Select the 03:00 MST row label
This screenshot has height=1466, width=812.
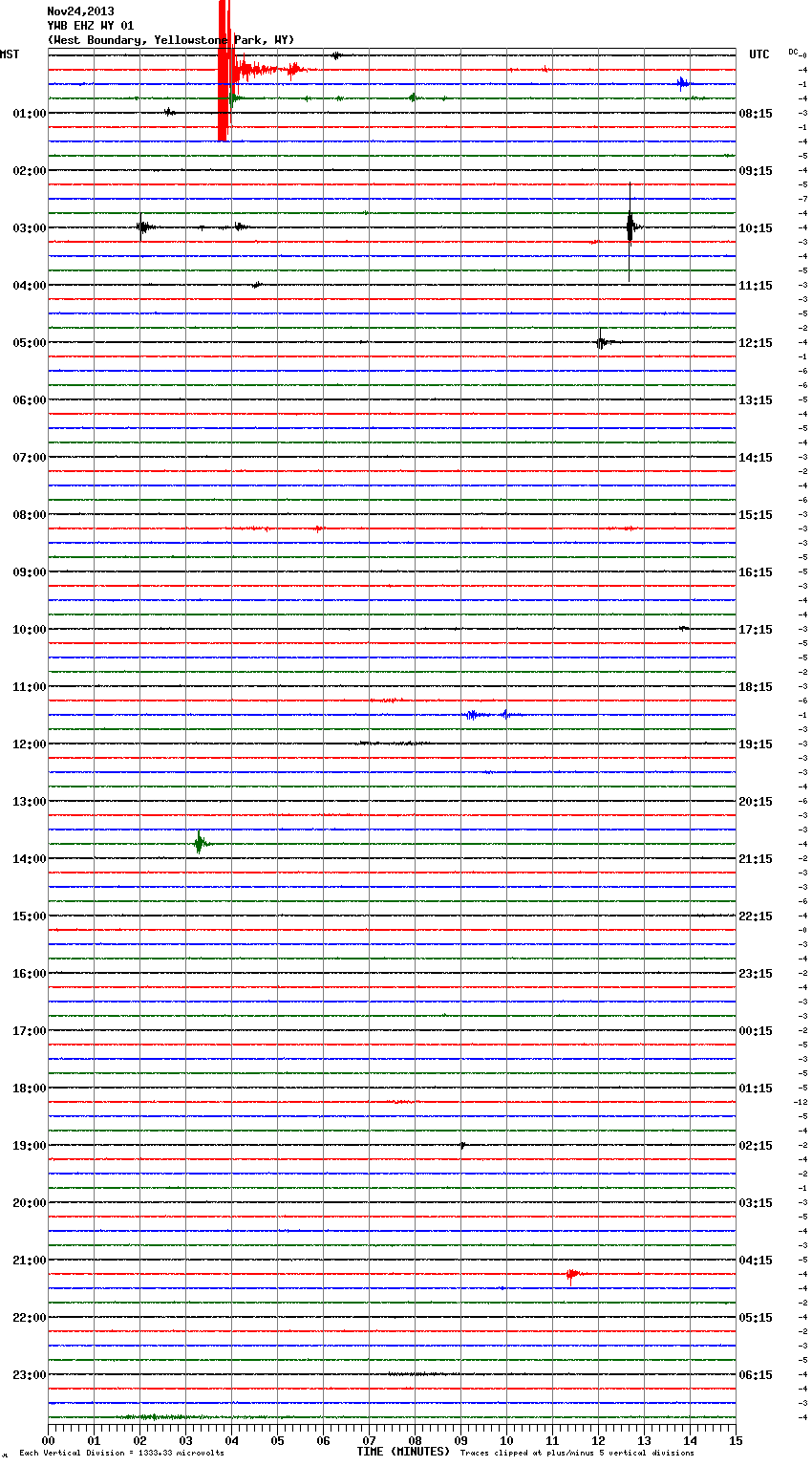click(x=30, y=227)
